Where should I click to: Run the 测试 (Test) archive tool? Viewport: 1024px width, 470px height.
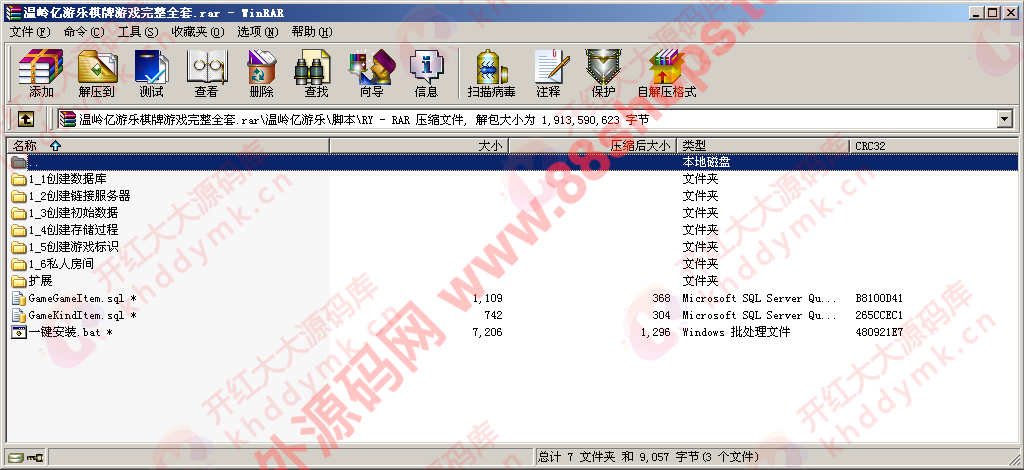point(151,74)
